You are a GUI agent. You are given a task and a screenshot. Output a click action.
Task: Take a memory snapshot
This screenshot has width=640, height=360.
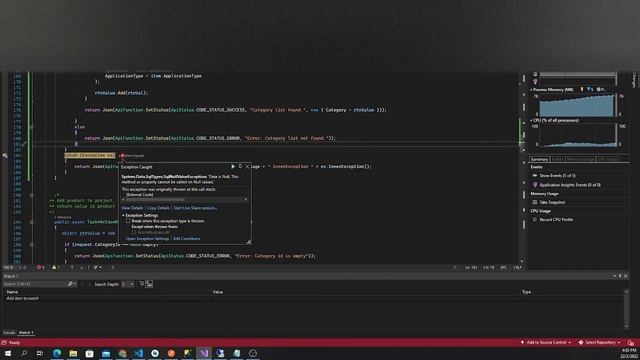coord(552,202)
